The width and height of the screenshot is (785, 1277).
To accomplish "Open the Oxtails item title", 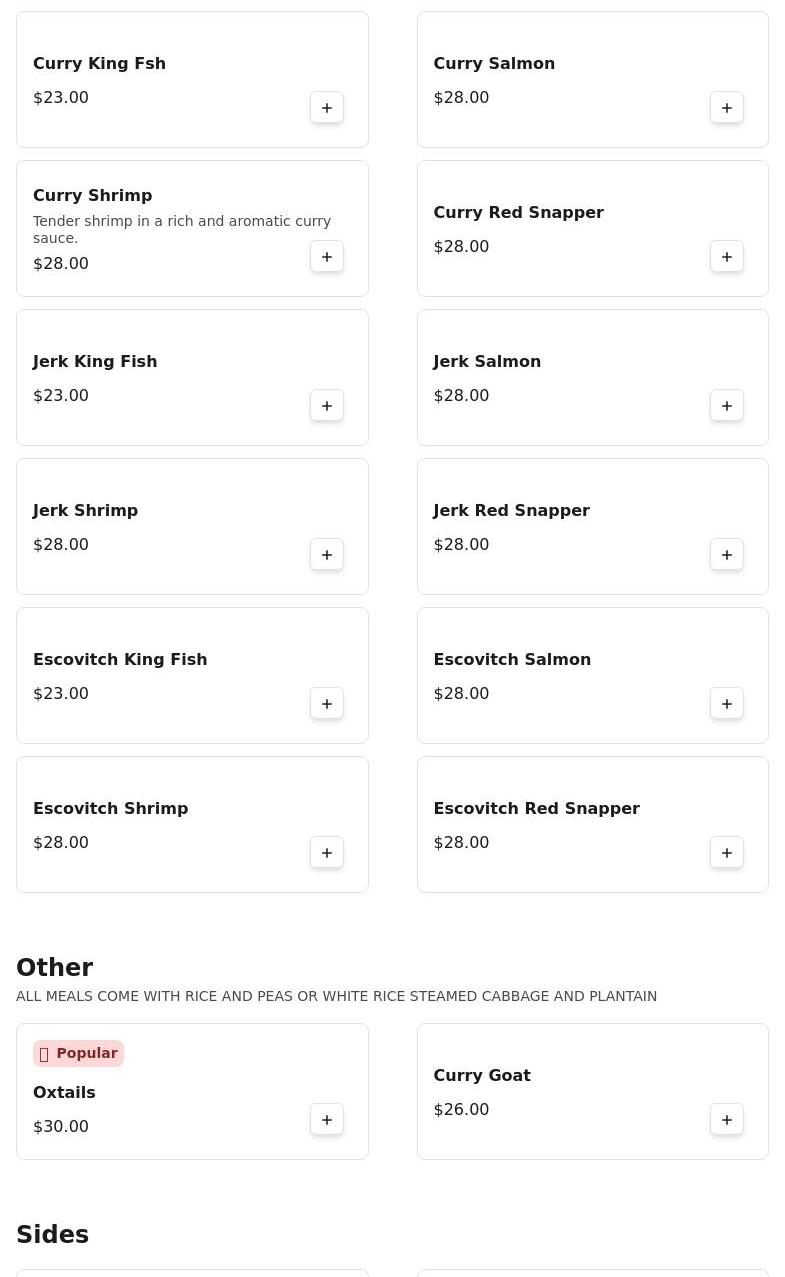I will pos(64,1092).
